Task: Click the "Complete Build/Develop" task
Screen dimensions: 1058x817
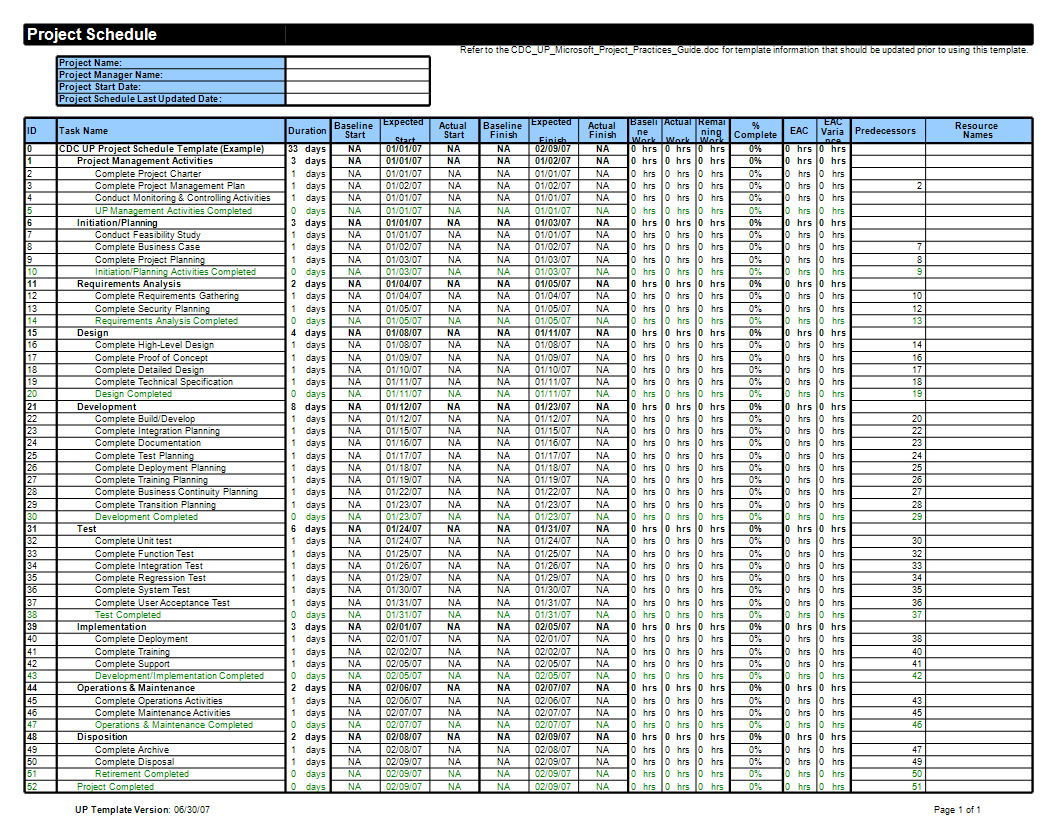Action: coord(145,419)
